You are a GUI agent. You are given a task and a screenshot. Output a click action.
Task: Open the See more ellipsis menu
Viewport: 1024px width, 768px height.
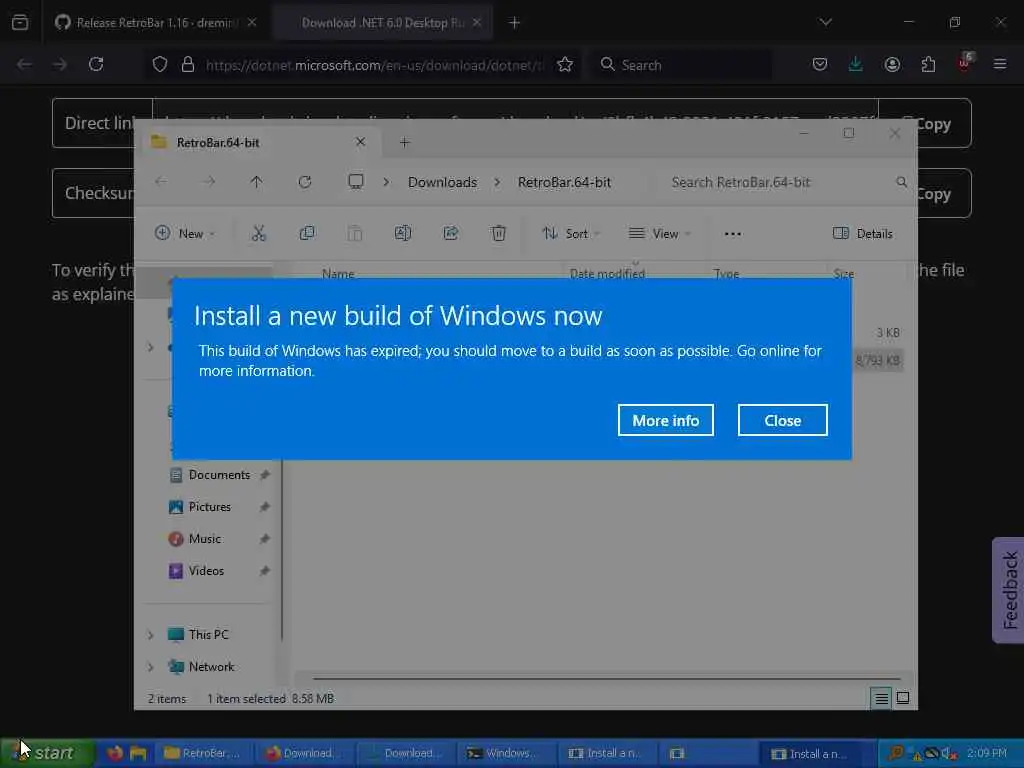tap(733, 233)
